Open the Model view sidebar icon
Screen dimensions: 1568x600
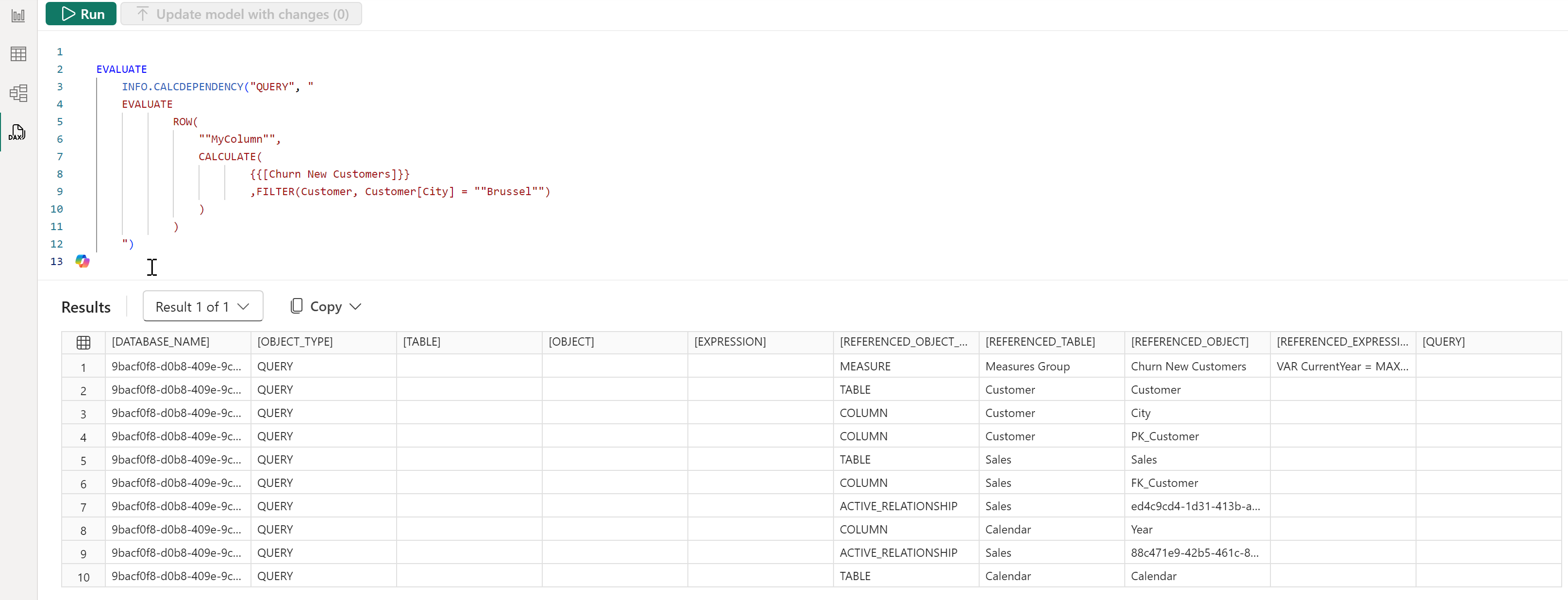[18, 93]
